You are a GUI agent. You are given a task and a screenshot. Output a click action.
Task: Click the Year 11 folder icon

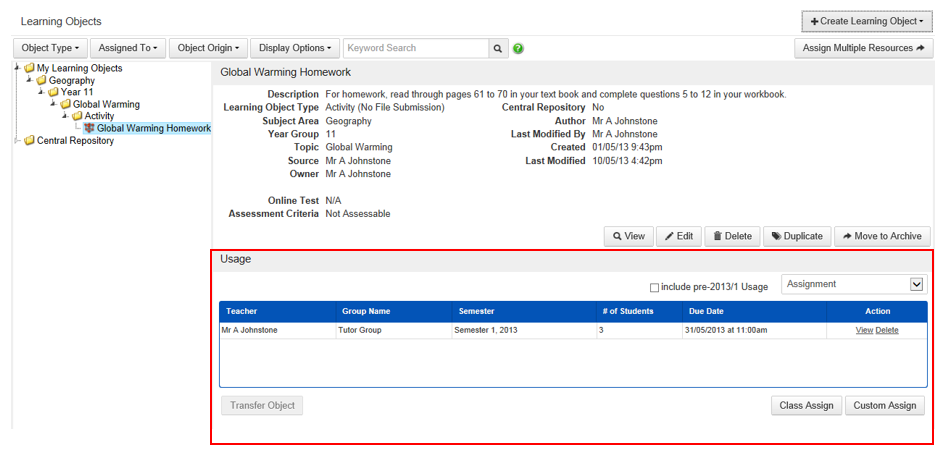53,93
